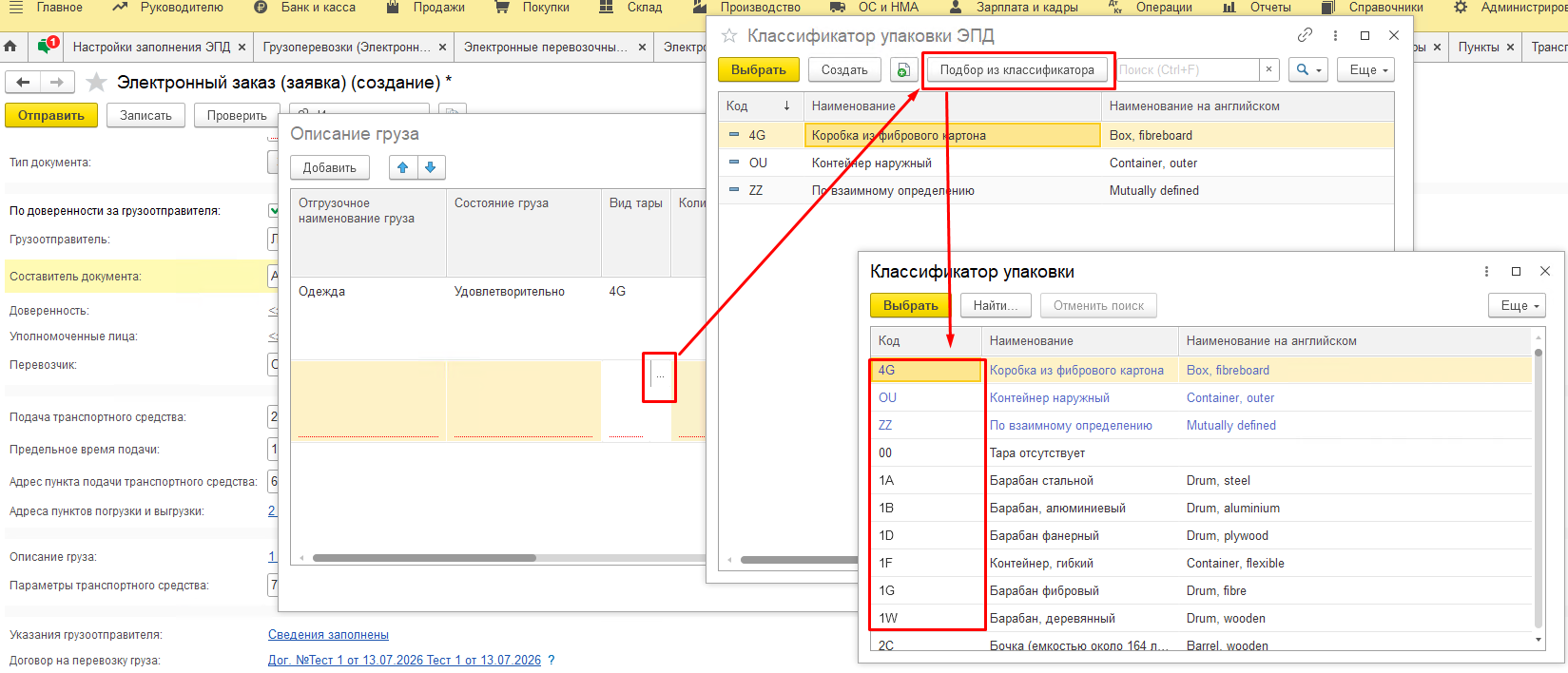The height and width of the screenshot is (673, 1568).
Task: Expand the search magnifier dropdown
Action: pos(1308,69)
